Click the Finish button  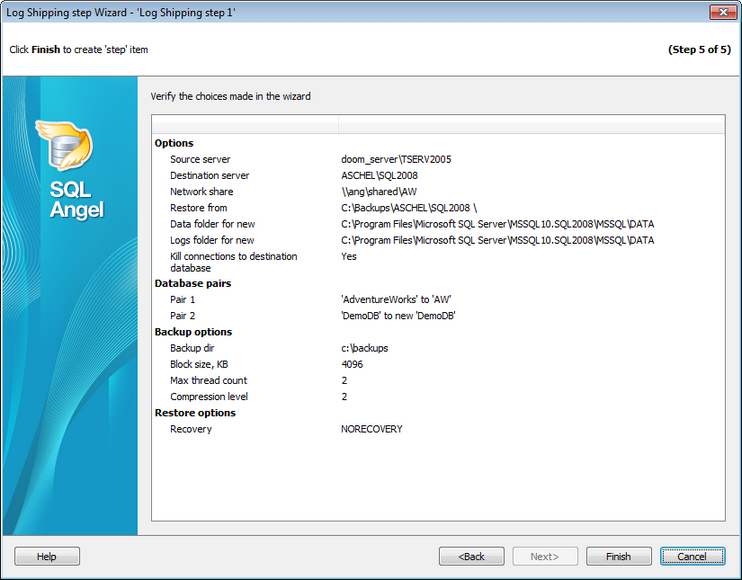(618, 556)
